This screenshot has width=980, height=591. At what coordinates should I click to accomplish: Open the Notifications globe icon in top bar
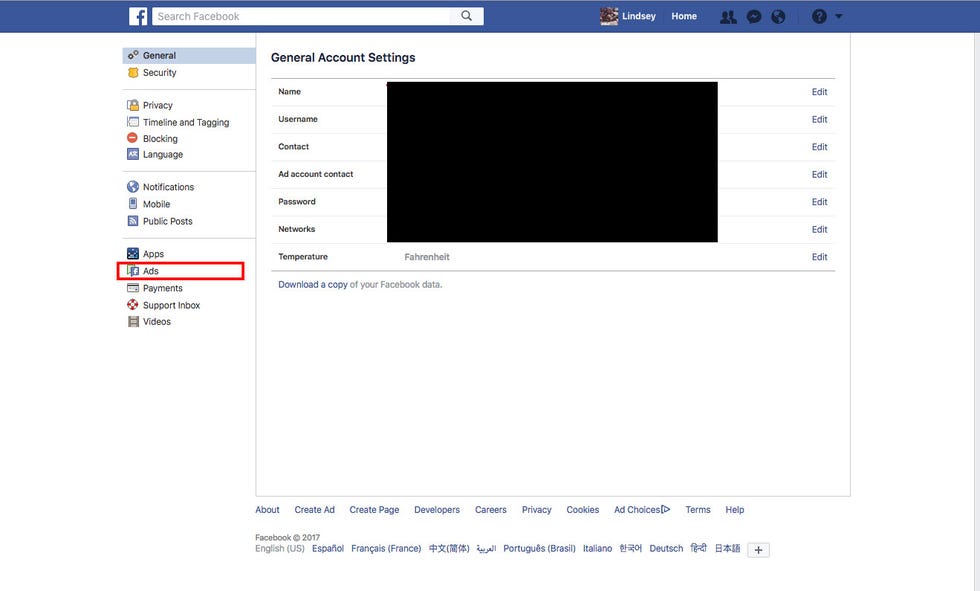tap(778, 17)
